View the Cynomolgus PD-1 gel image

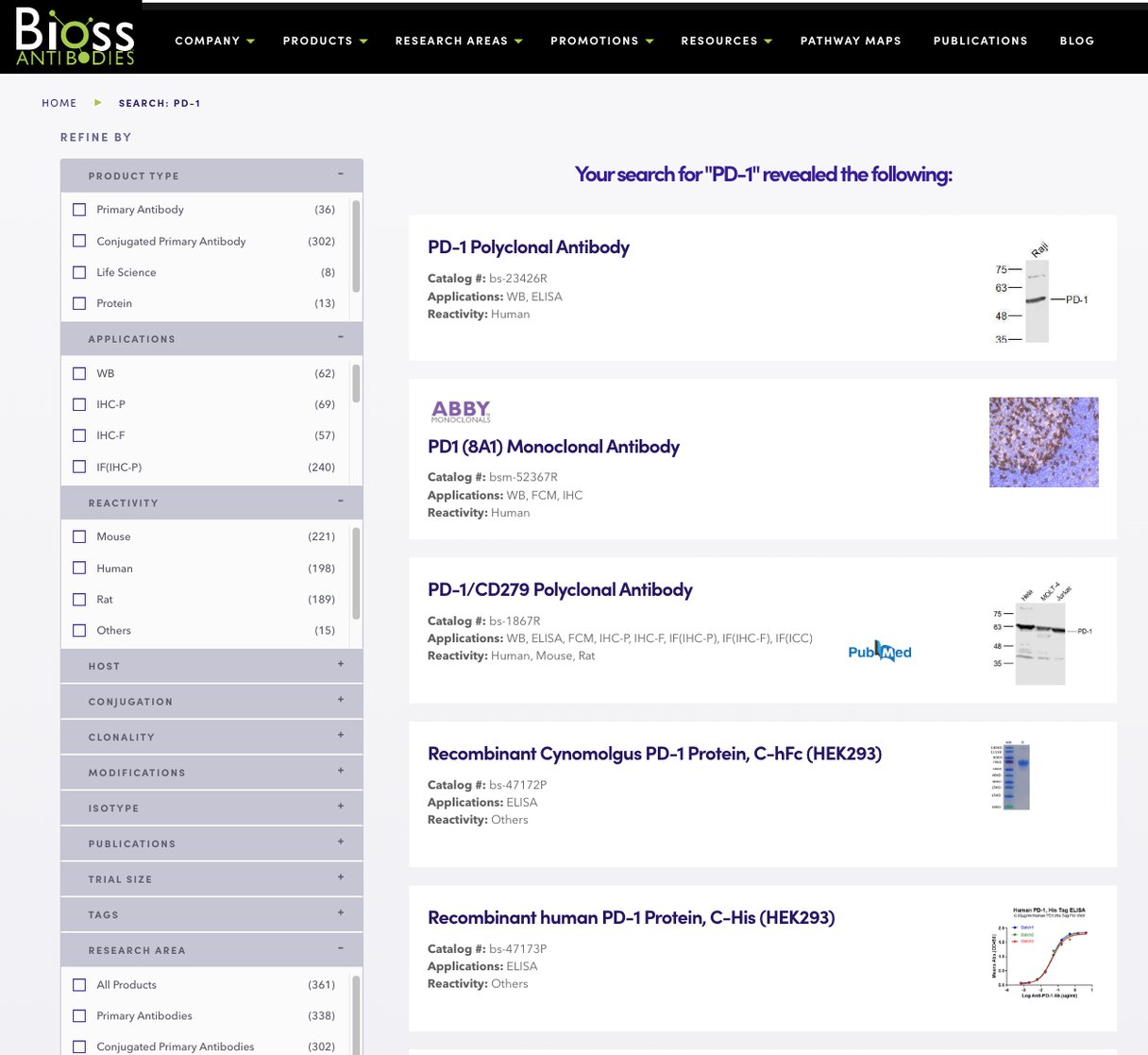pyautogui.click(x=1011, y=774)
